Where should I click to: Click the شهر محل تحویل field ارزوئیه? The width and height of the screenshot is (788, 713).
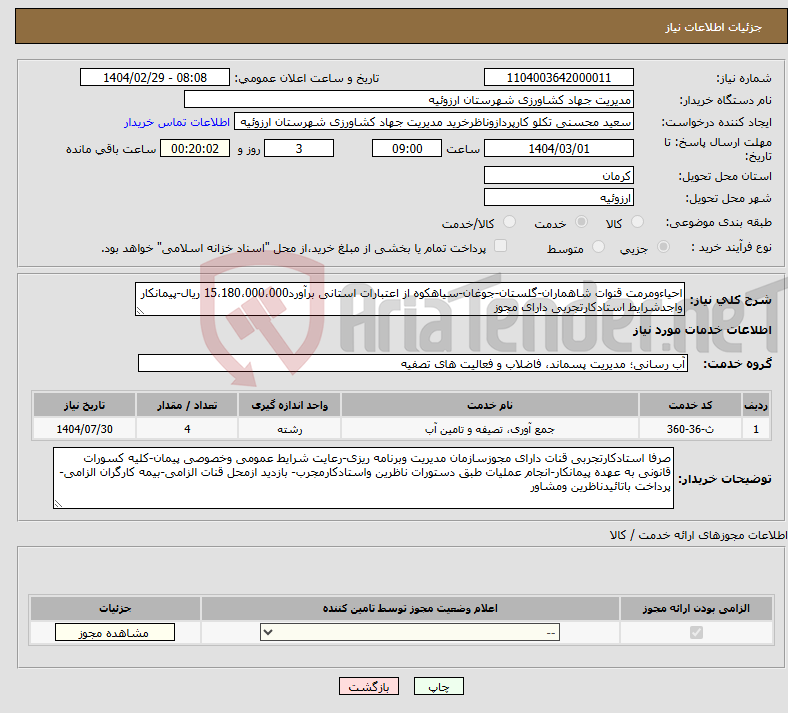[x=558, y=197]
